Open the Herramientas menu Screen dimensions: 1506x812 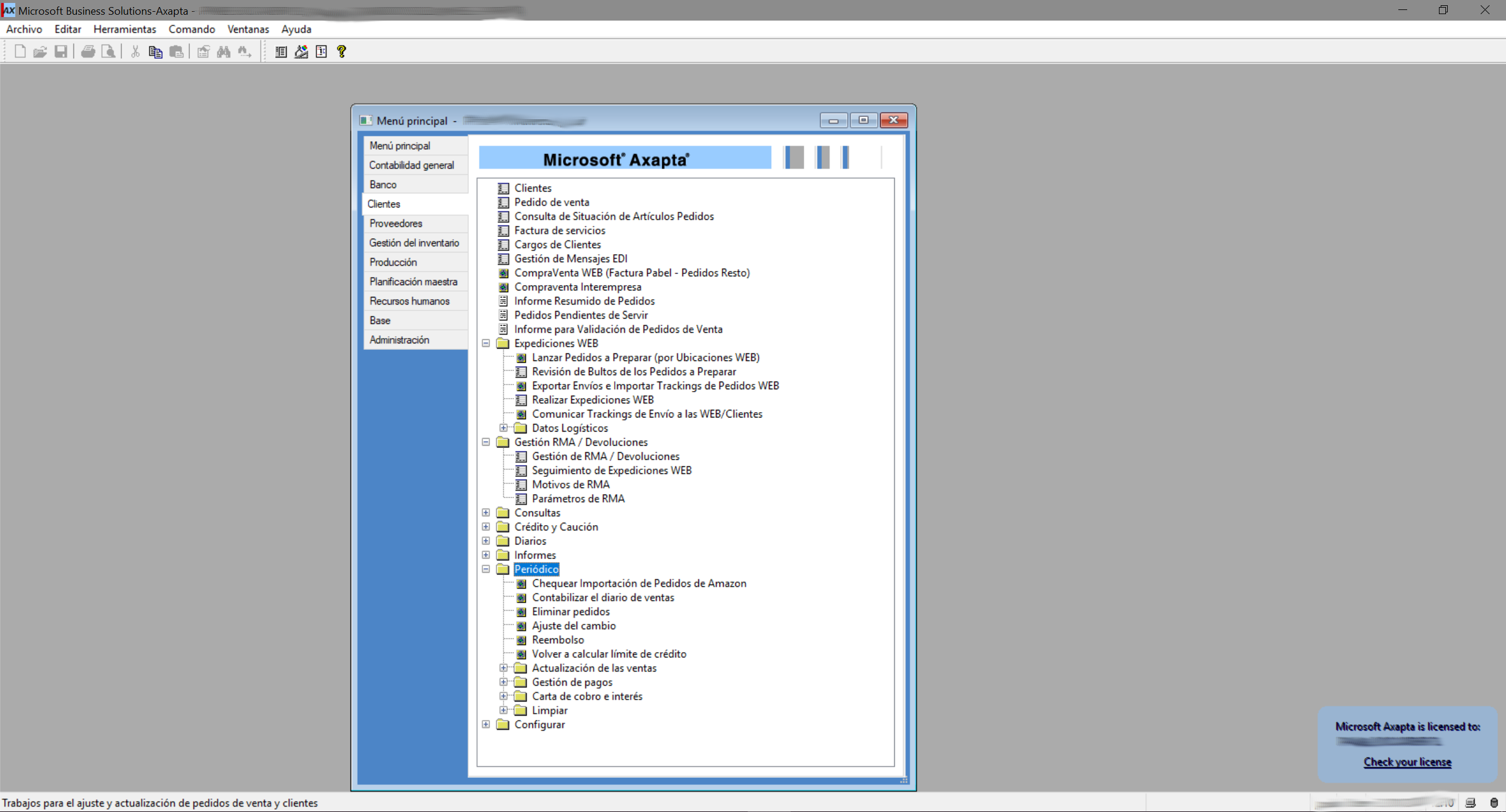125,29
